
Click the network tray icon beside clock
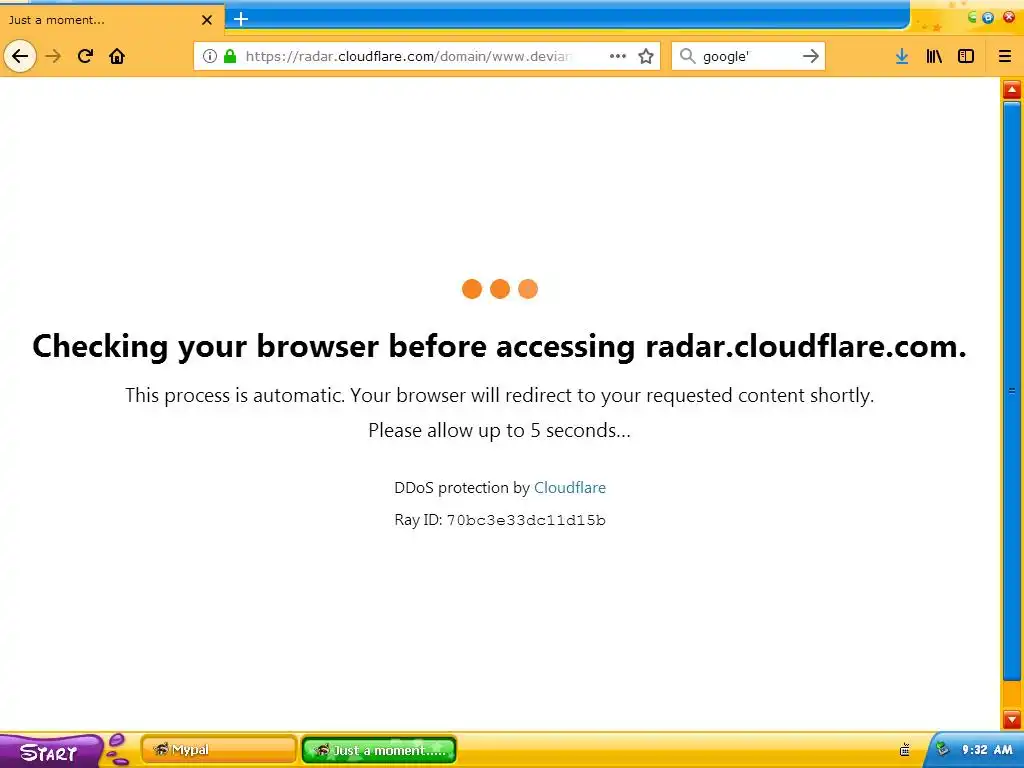[942, 749]
